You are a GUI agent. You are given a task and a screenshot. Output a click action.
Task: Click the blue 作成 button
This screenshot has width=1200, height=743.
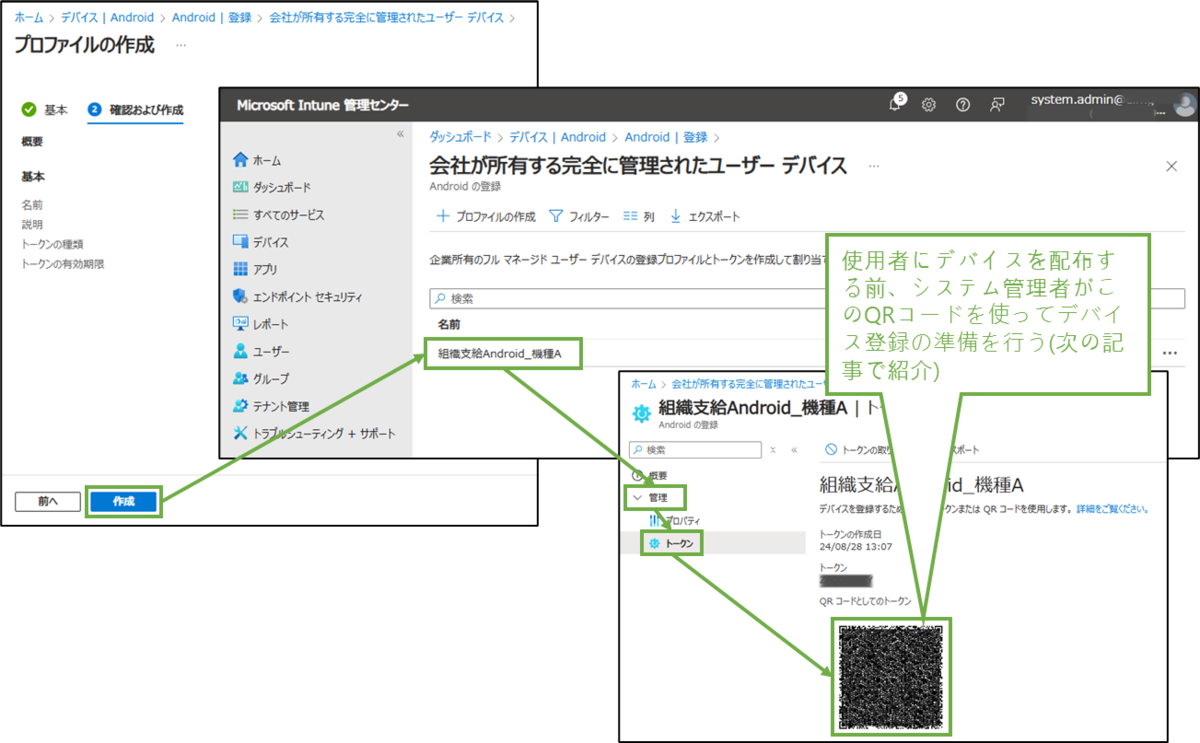point(124,502)
